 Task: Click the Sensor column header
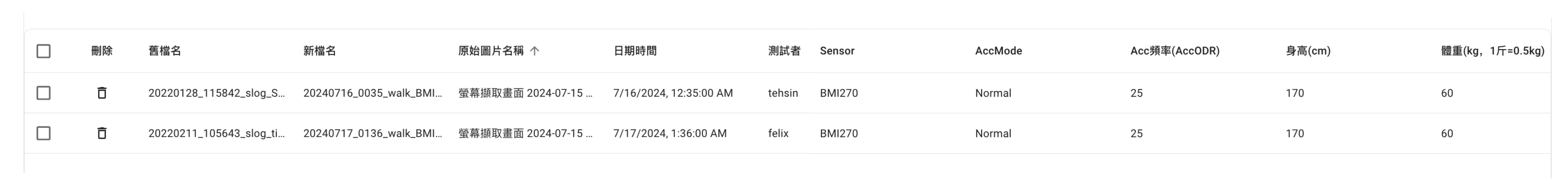pos(837,51)
